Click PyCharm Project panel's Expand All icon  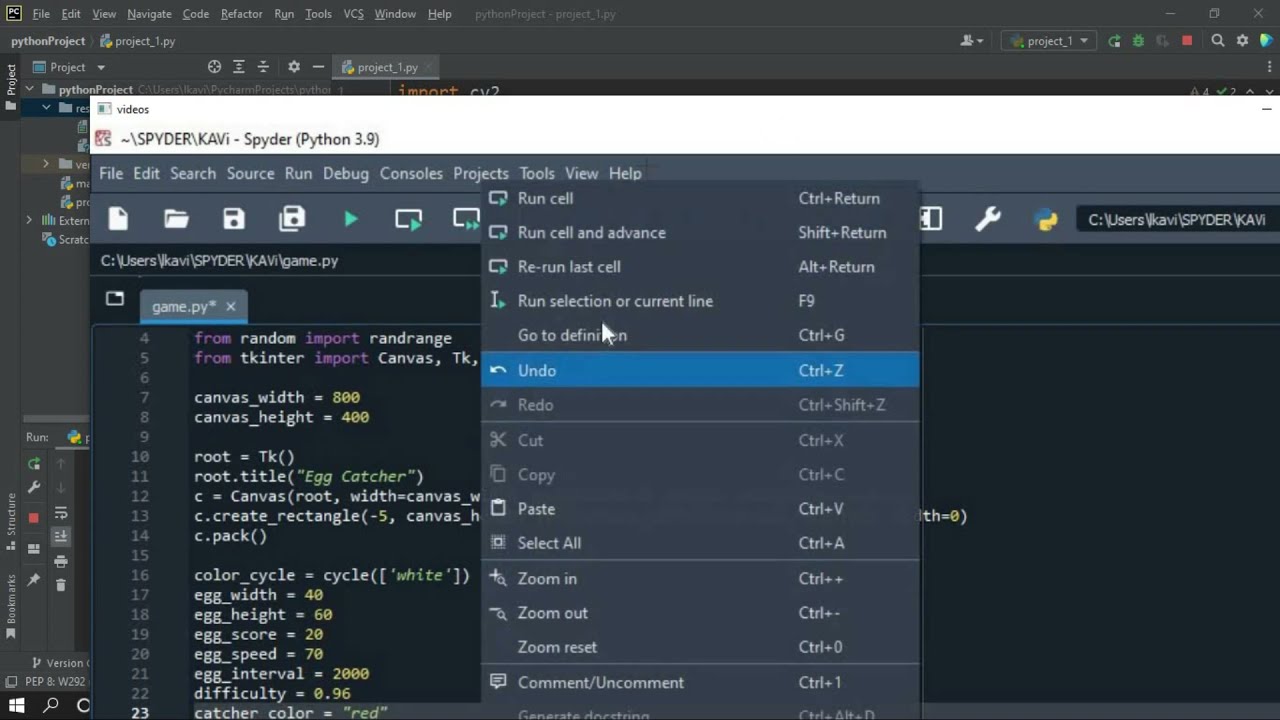[x=239, y=67]
